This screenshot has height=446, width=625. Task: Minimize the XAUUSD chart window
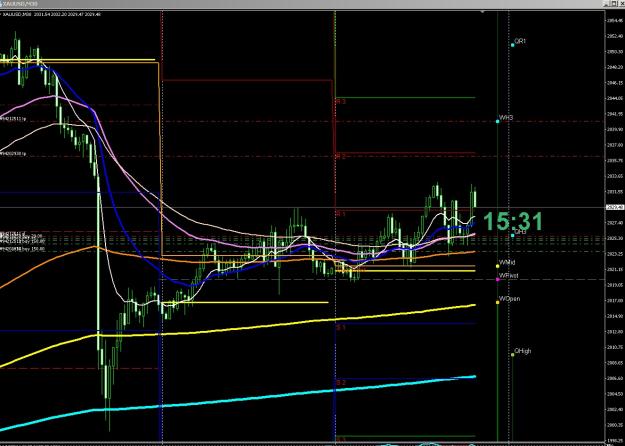point(606,4)
